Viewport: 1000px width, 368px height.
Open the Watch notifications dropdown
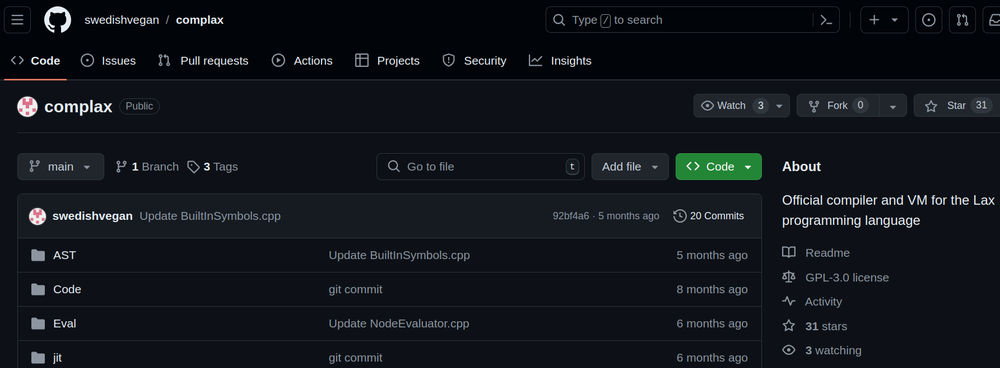(742, 106)
